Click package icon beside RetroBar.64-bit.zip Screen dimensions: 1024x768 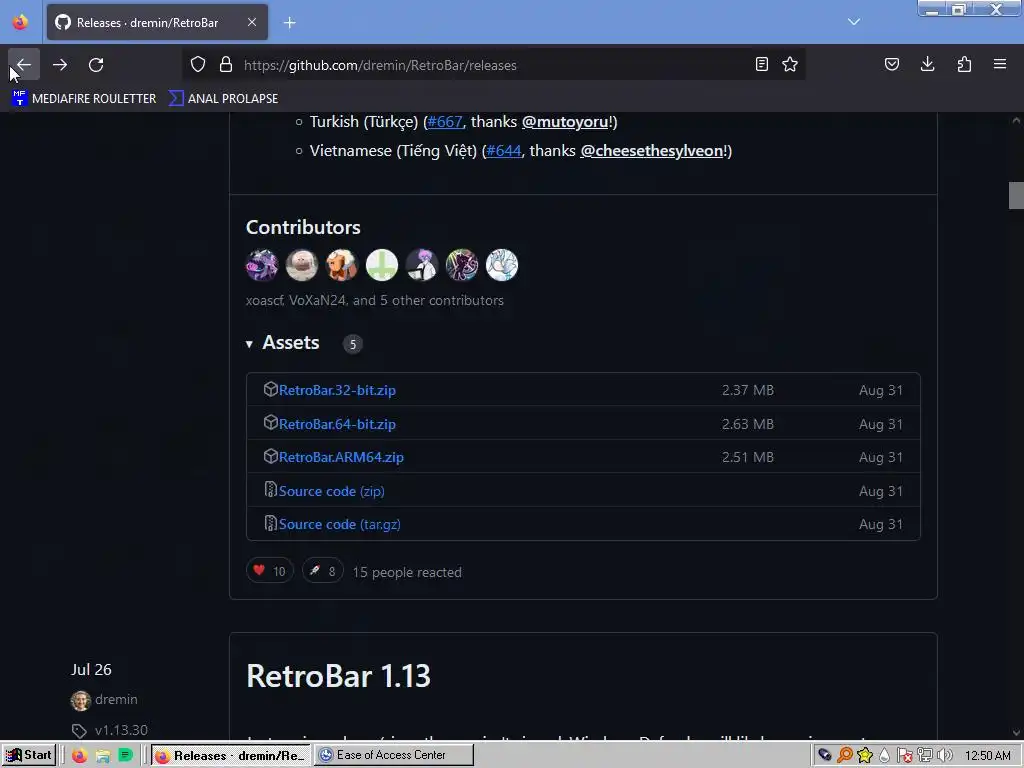pos(270,423)
